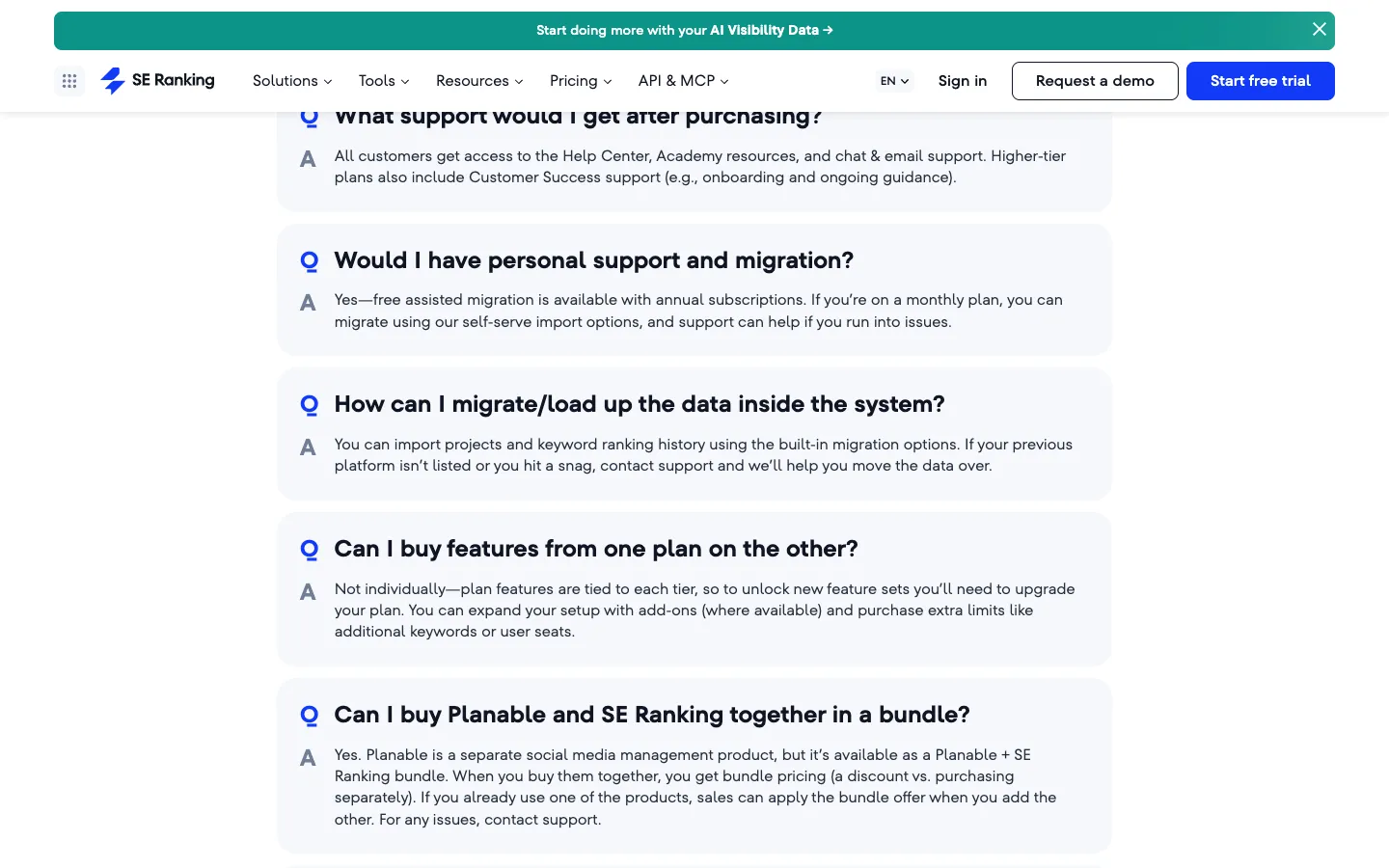Select the 'Can I buy features' question heading
The height and width of the screenshot is (868, 1389).
click(x=596, y=549)
